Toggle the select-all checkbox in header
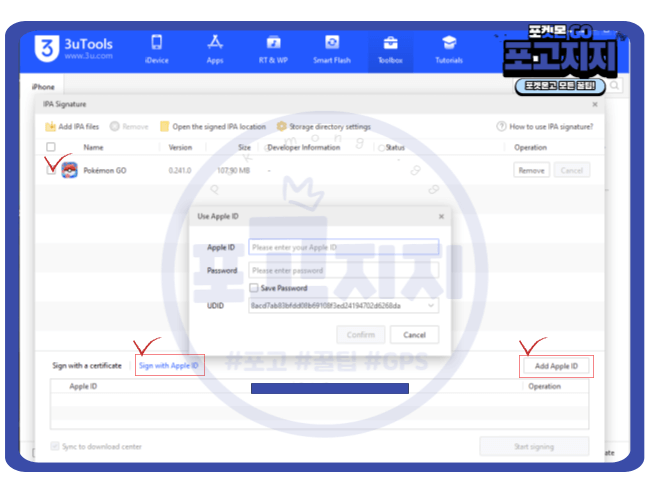The width and height of the screenshot is (650, 500). [x=51, y=147]
